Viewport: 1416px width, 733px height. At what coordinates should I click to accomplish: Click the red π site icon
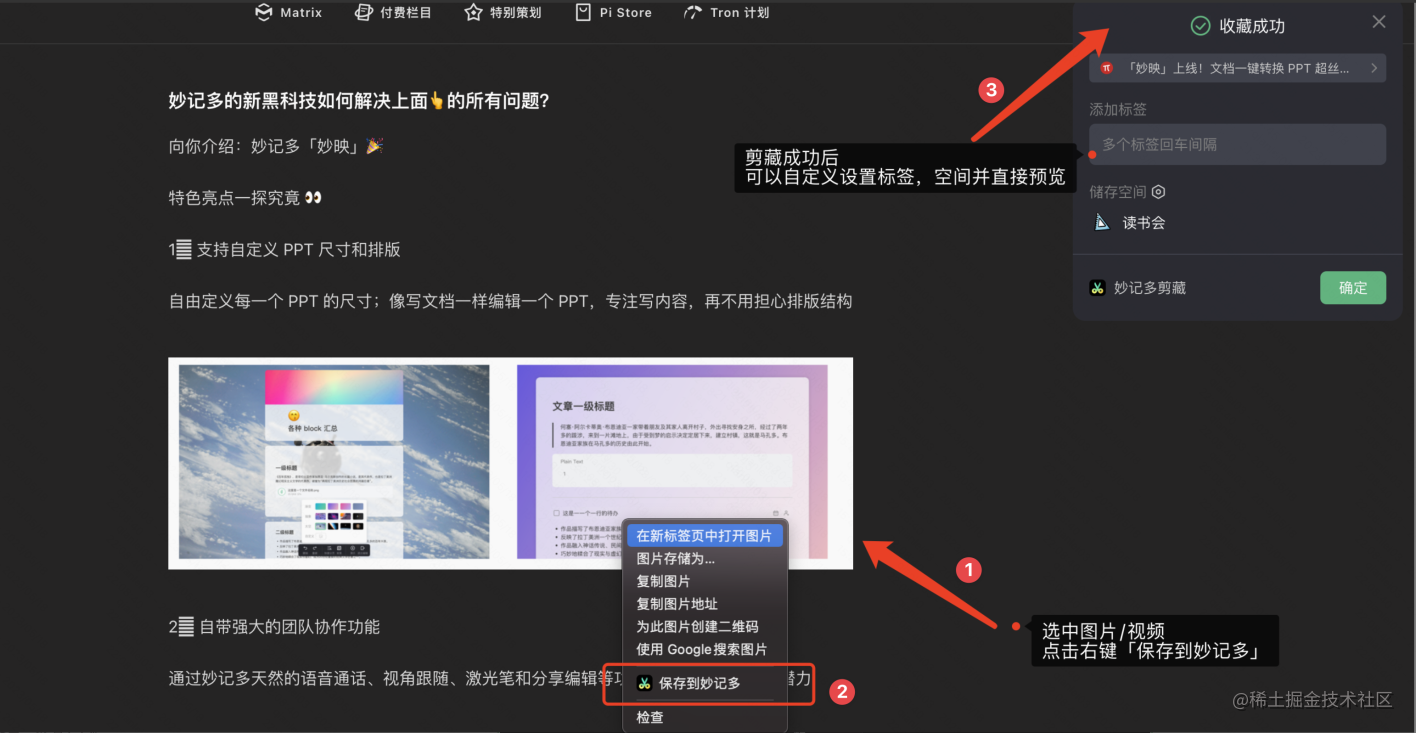pyautogui.click(x=1107, y=68)
